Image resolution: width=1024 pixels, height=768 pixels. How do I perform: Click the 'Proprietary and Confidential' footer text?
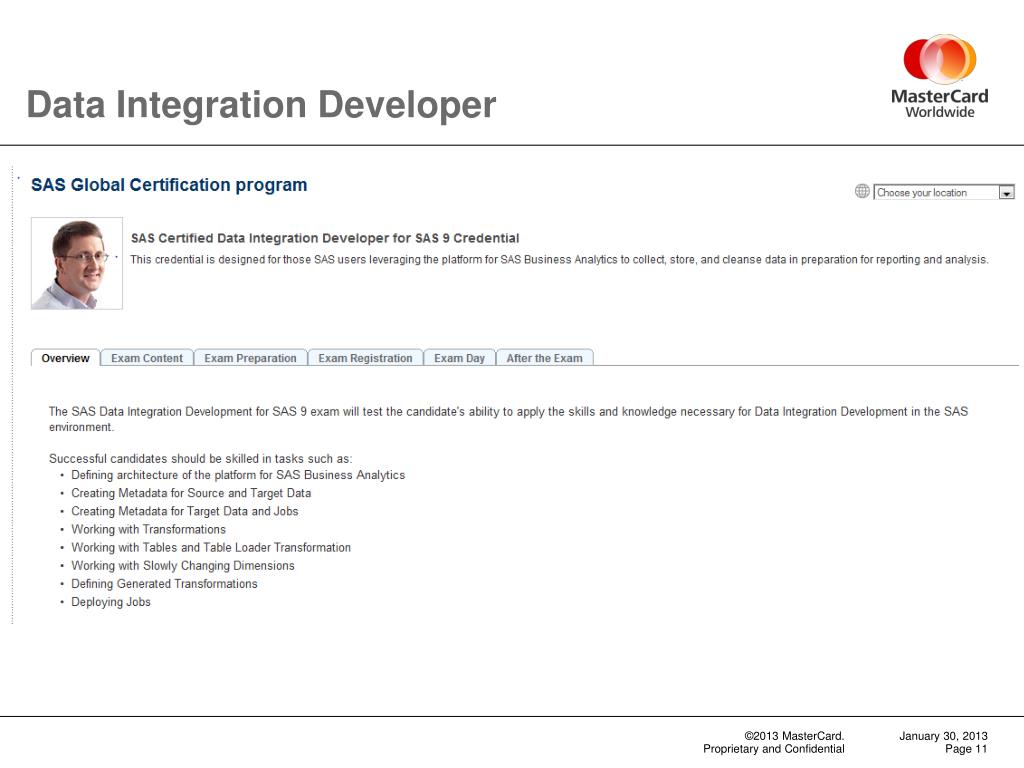pyautogui.click(x=774, y=749)
